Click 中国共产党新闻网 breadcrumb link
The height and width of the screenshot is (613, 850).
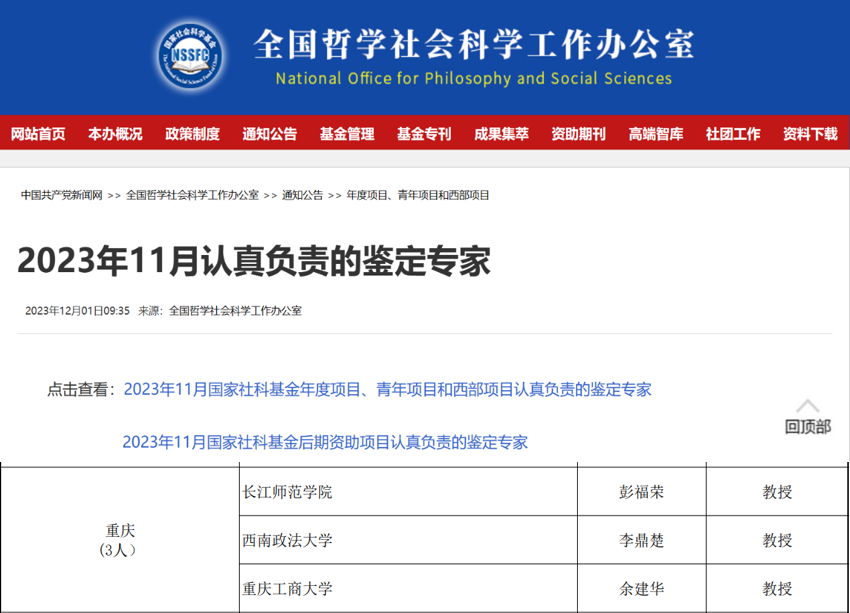(x=62, y=195)
